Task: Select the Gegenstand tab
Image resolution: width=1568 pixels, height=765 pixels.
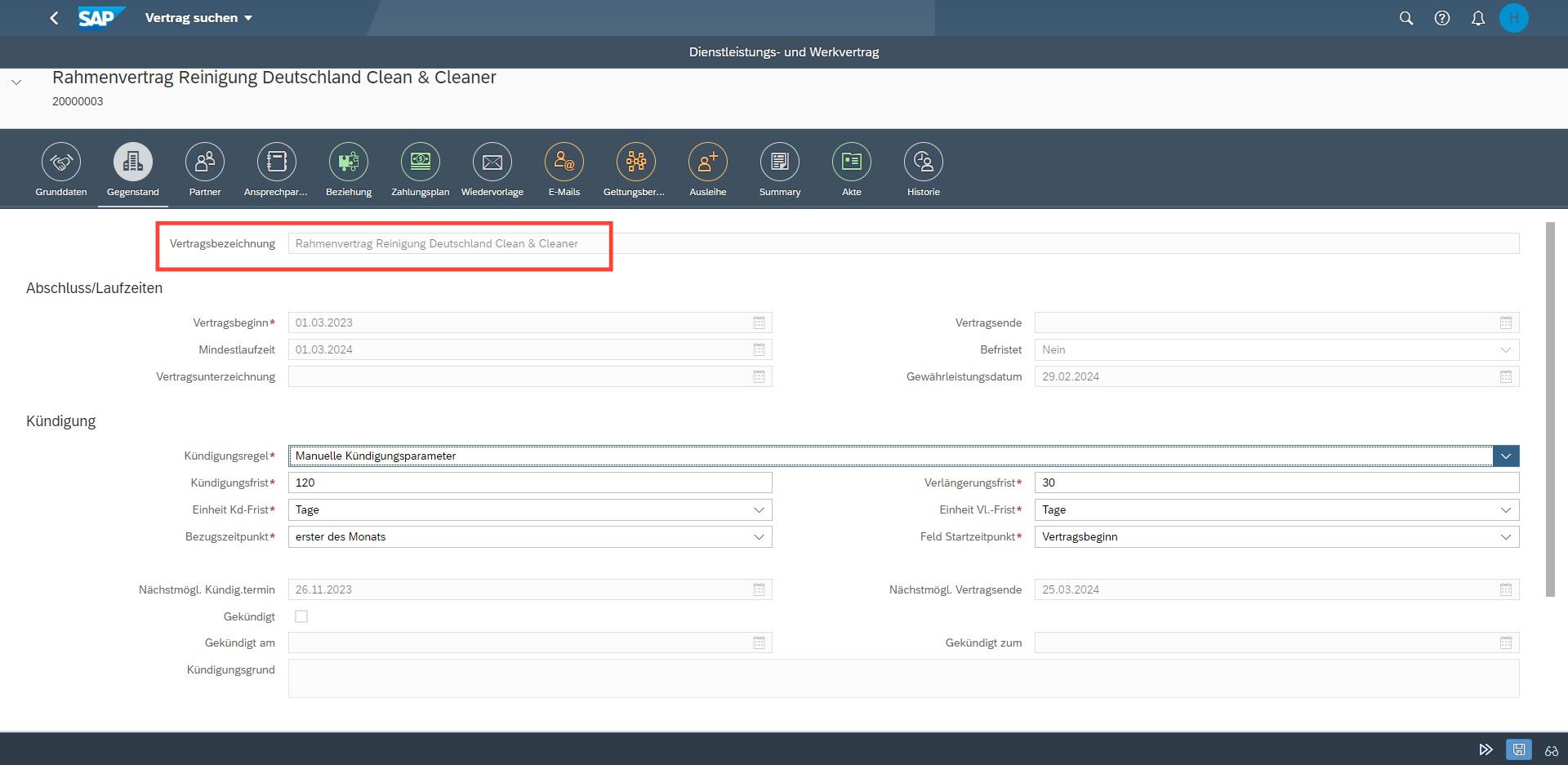Action: [133, 170]
